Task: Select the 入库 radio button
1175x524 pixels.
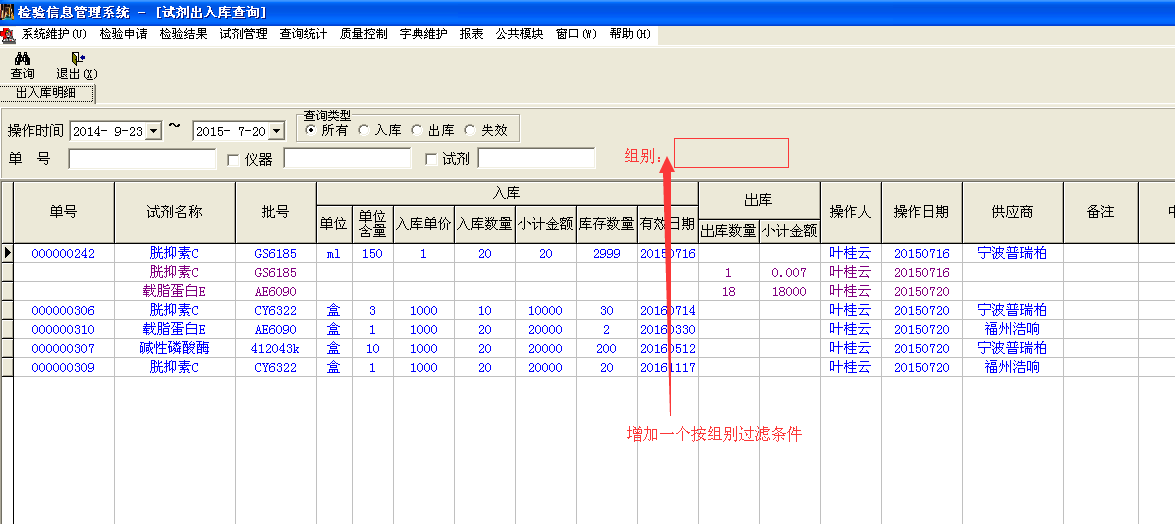Action: click(363, 130)
